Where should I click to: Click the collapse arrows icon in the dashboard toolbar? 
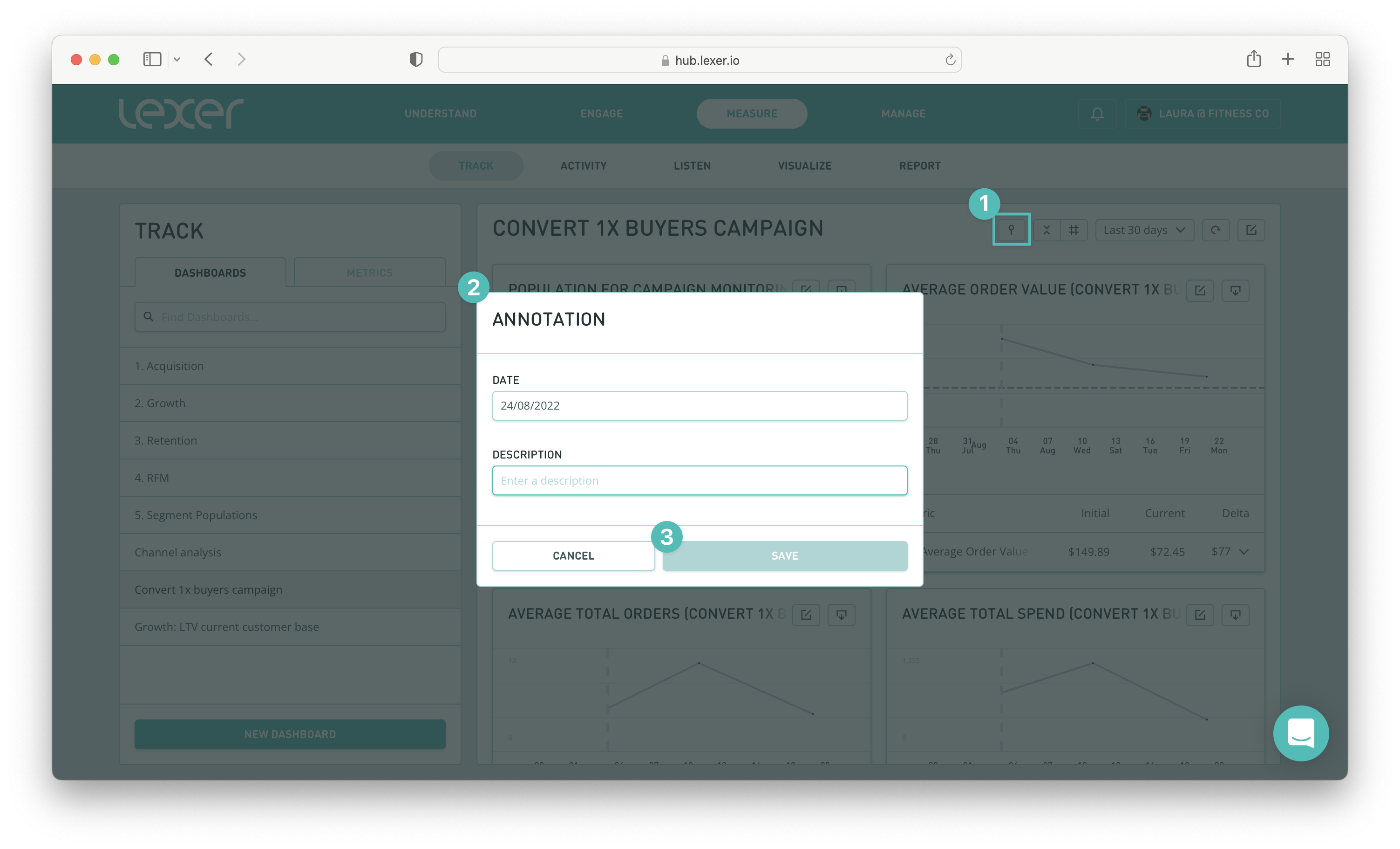(1046, 230)
